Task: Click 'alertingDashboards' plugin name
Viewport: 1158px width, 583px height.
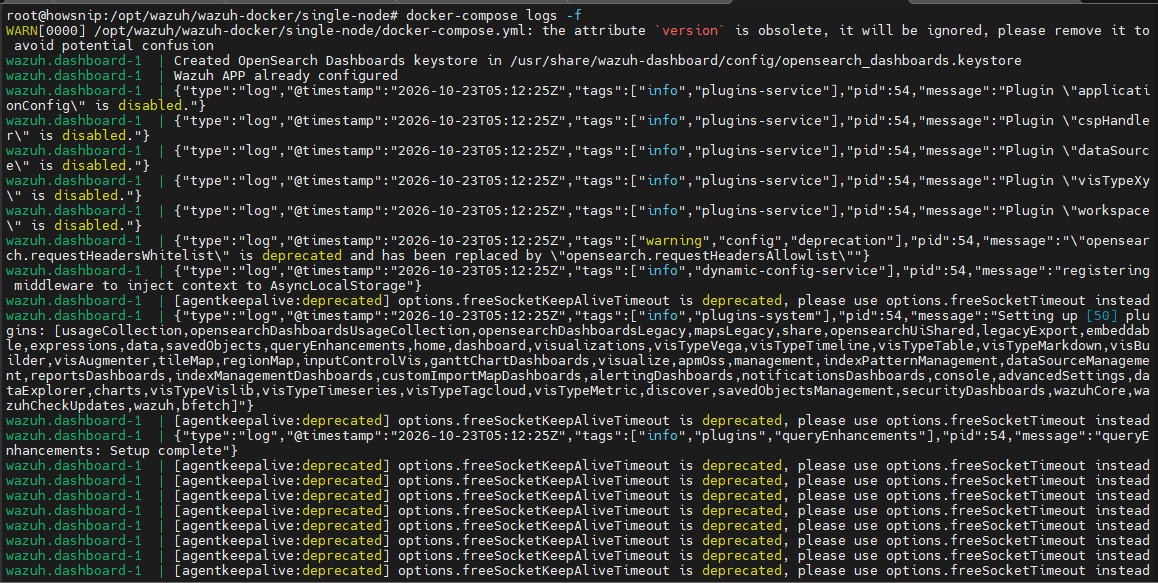Action: point(662,376)
